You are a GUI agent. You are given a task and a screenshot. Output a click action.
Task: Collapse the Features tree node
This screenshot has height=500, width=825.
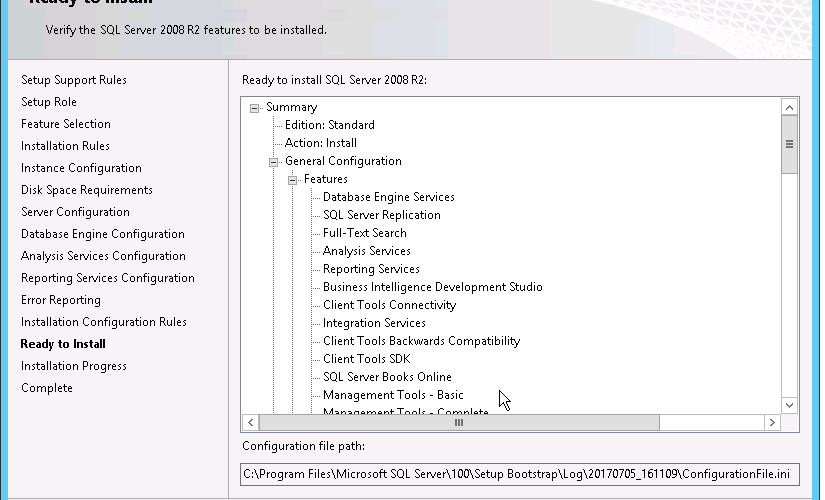(292, 180)
